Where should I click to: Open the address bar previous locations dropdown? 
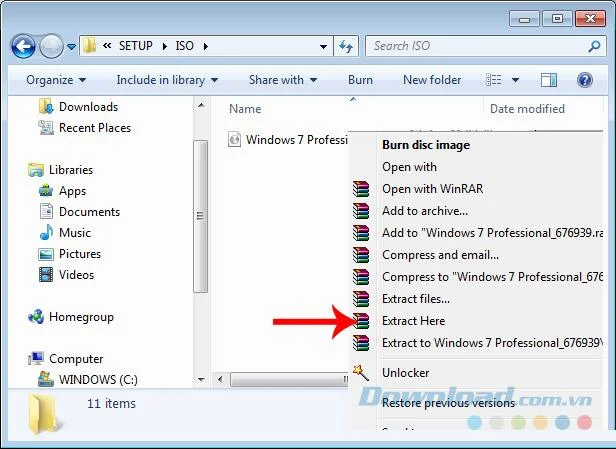click(x=323, y=47)
